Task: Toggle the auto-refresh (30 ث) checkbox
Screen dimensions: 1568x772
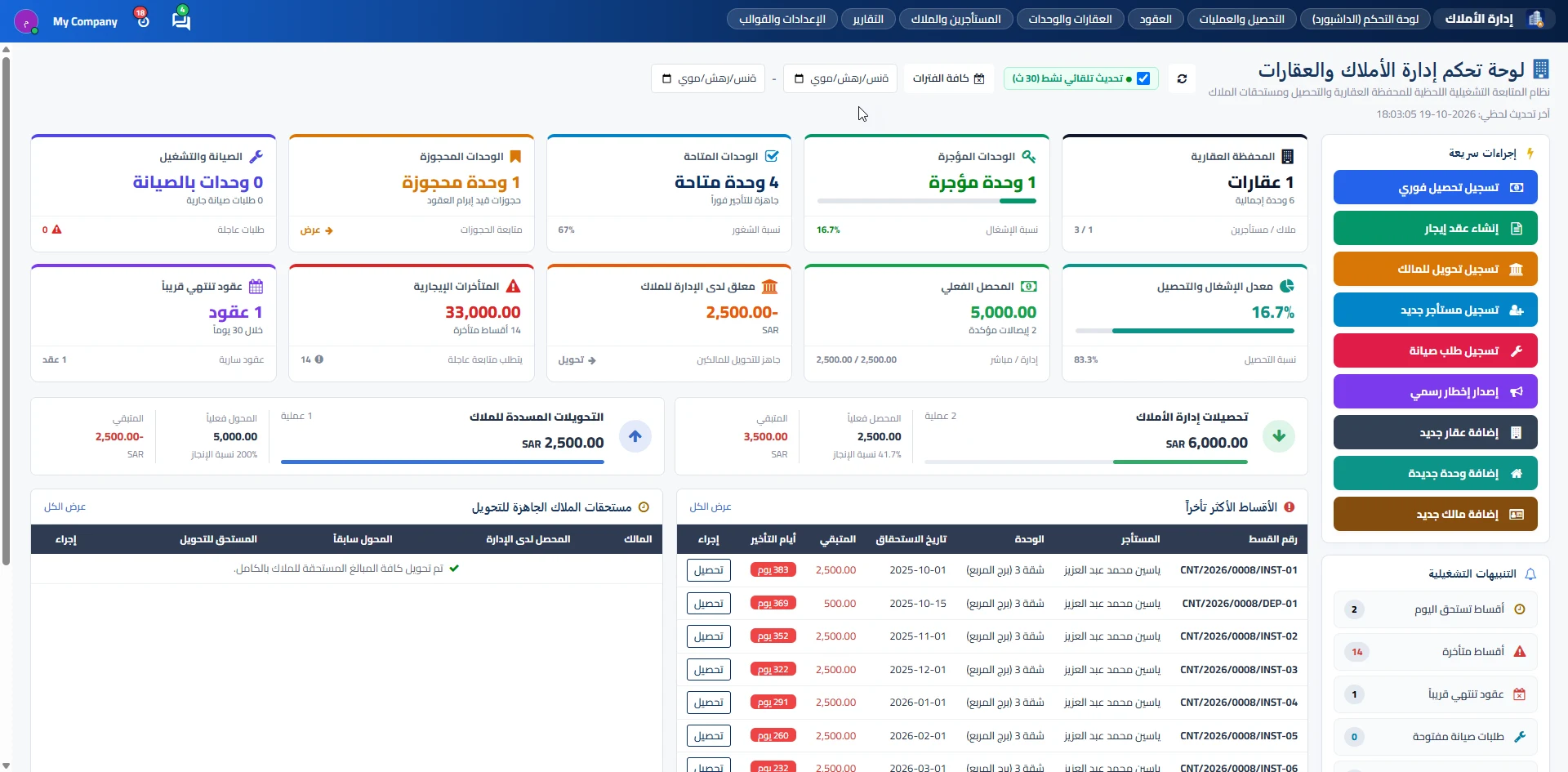Action: pyautogui.click(x=1143, y=78)
